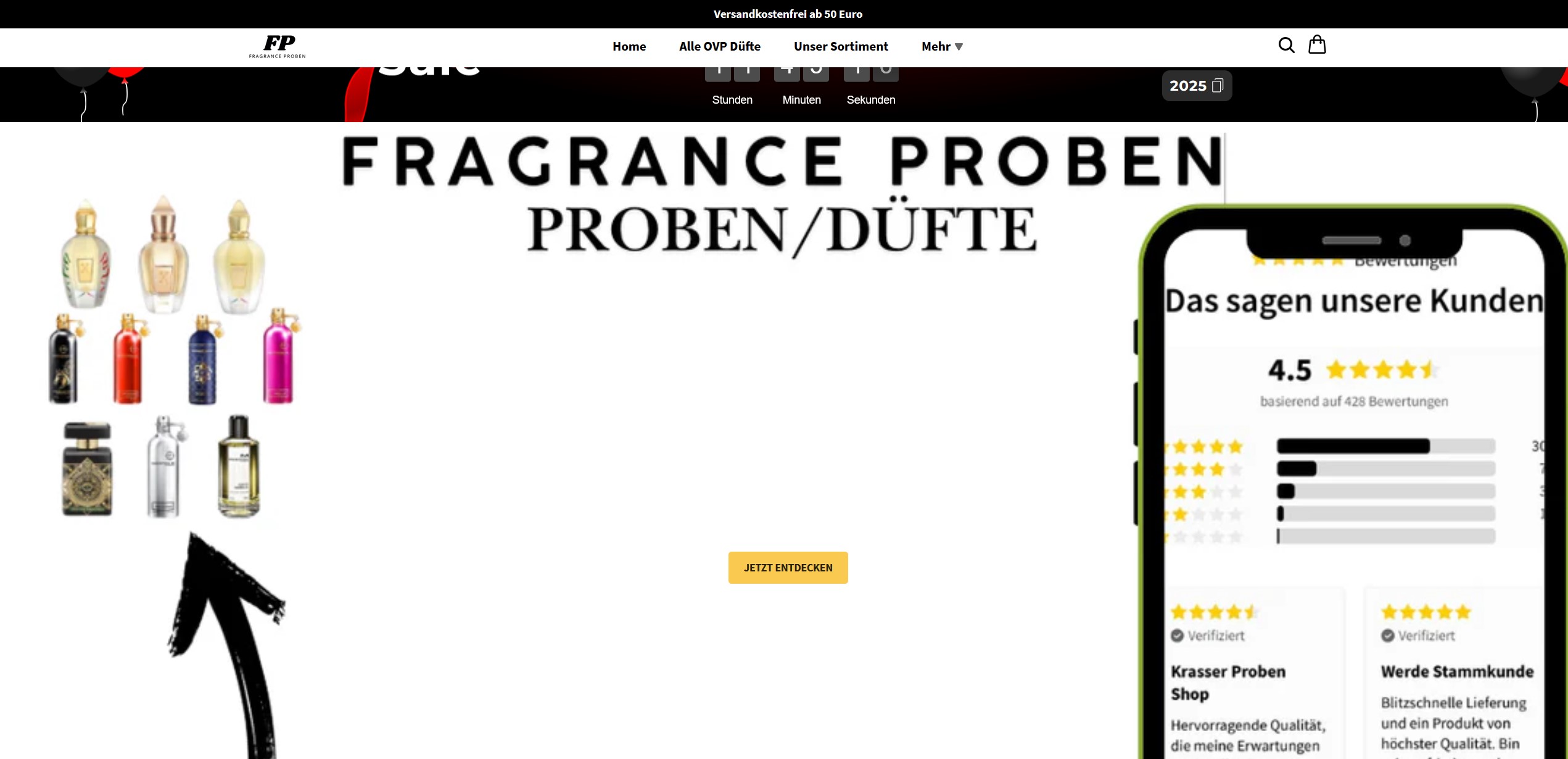
Task: Go to the Home menu item
Action: (629, 46)
